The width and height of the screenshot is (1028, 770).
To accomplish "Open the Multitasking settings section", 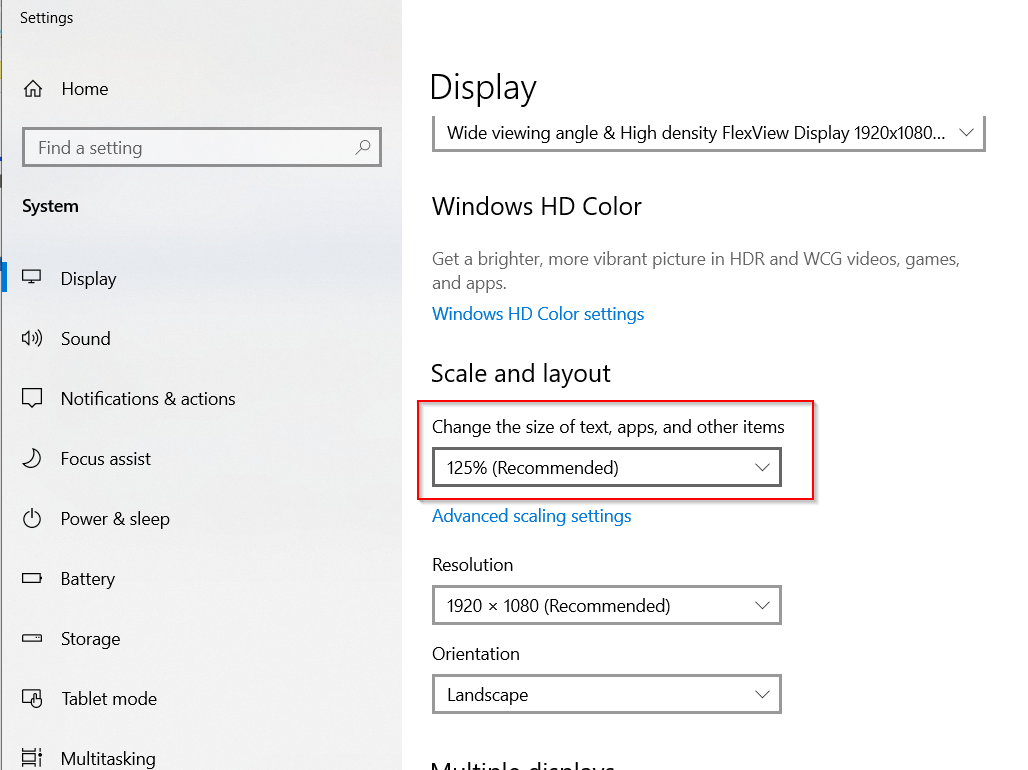I will pos(107,758).
